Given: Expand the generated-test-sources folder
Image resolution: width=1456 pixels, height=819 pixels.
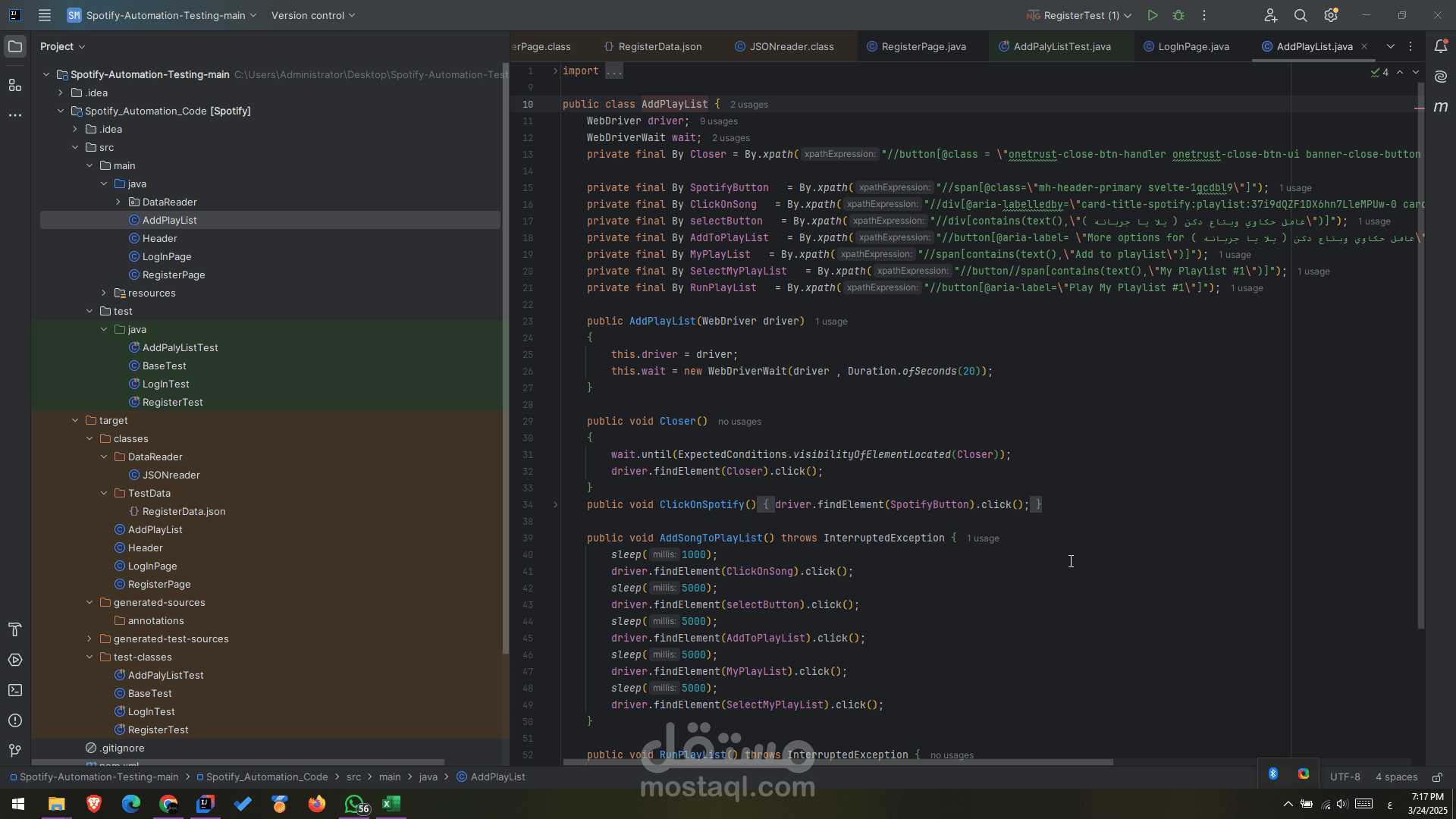Looking at the screenshot, I should [89, 639].
